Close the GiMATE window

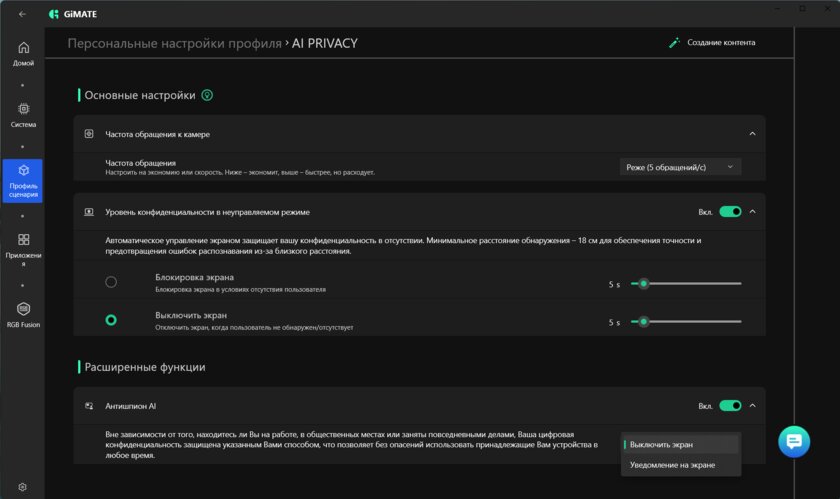pyautogui.click(x=827, y=9)
